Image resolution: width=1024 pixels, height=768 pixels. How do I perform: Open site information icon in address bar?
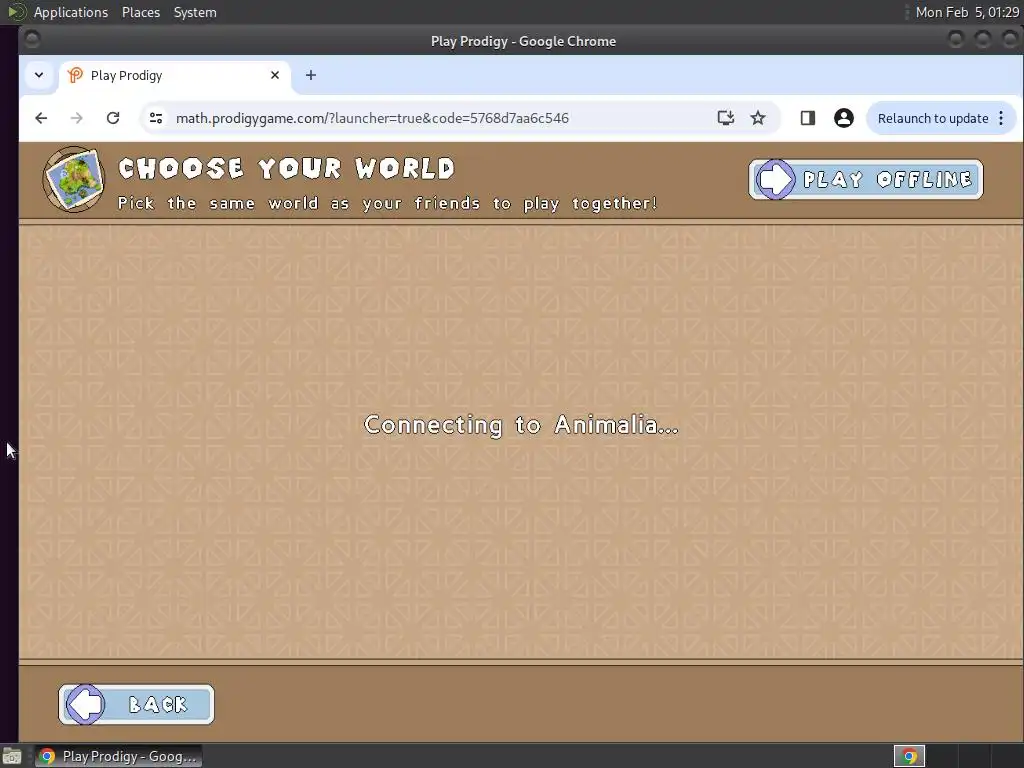coord(156,118)
